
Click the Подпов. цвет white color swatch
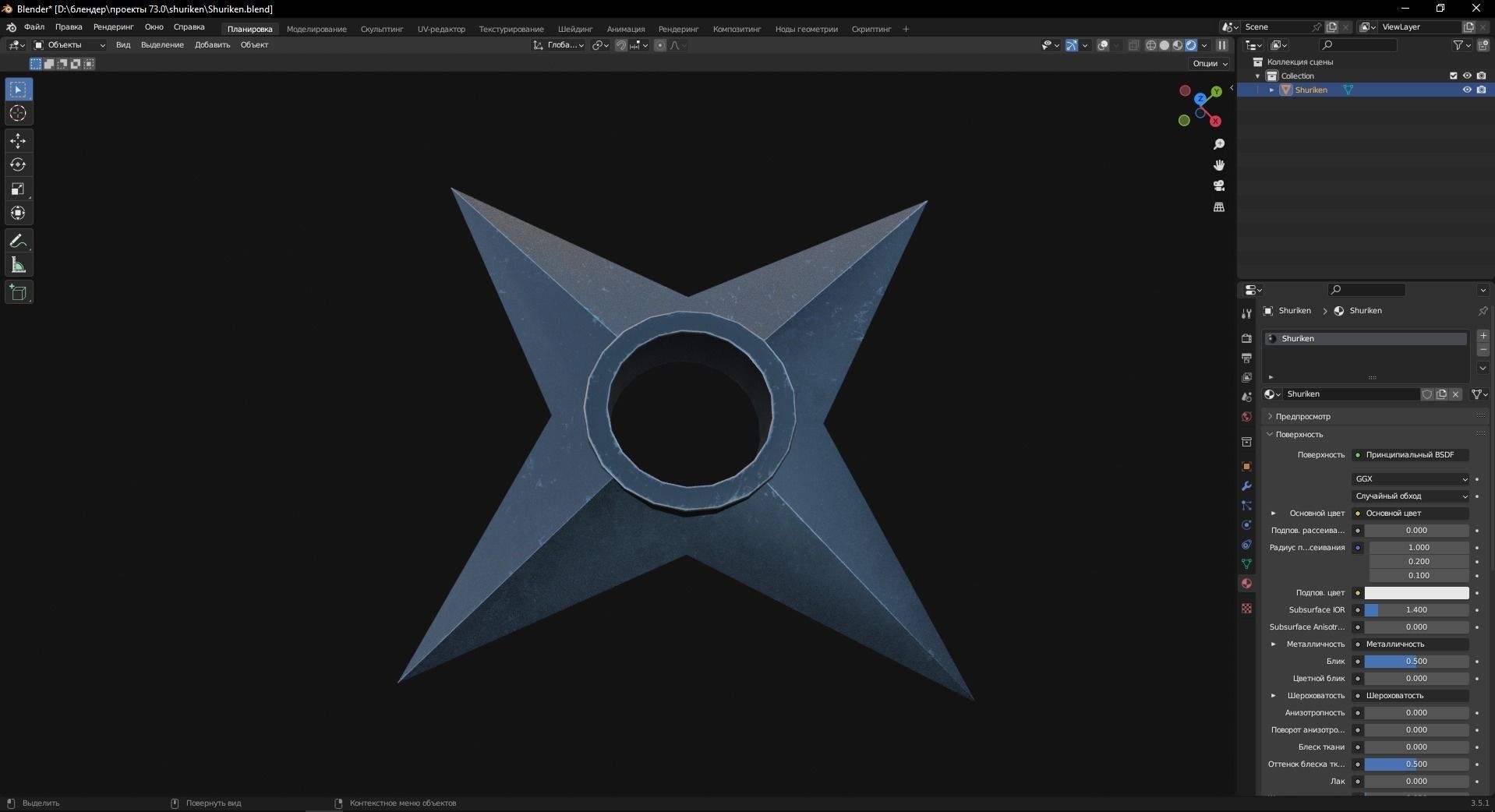(1416, 593)
